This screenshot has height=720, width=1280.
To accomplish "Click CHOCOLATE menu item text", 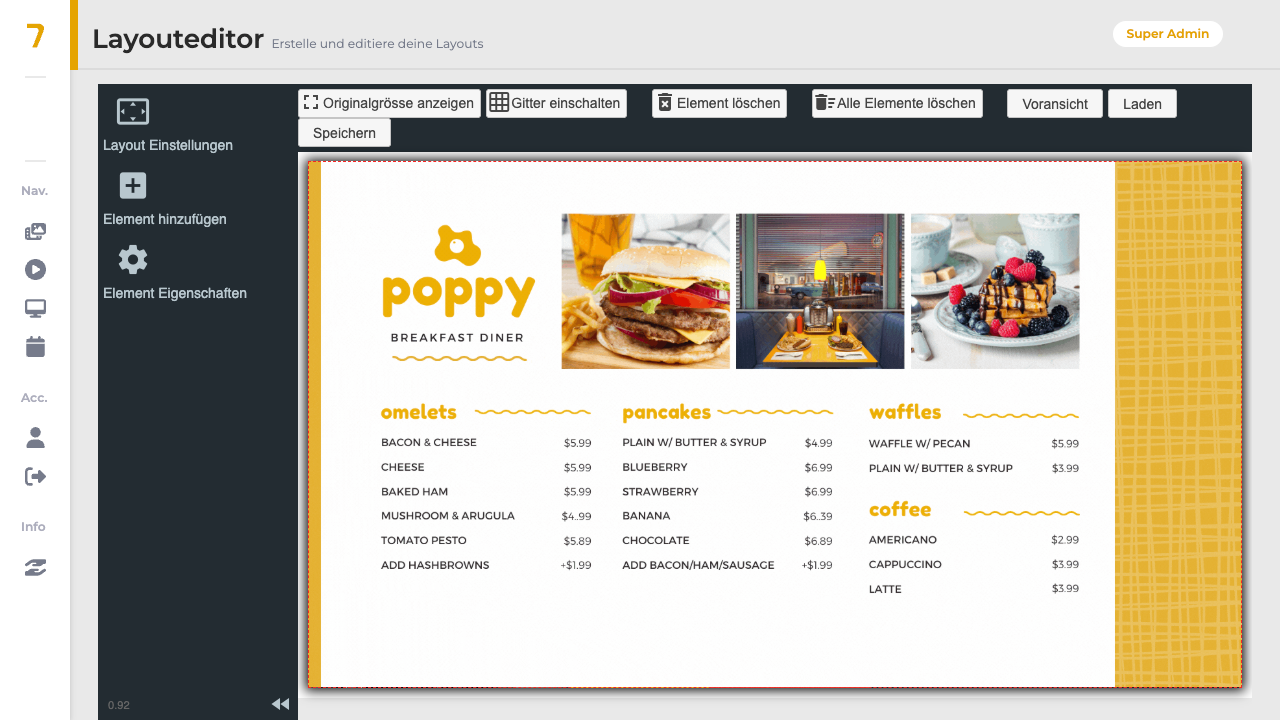I will tap(656, 540).
